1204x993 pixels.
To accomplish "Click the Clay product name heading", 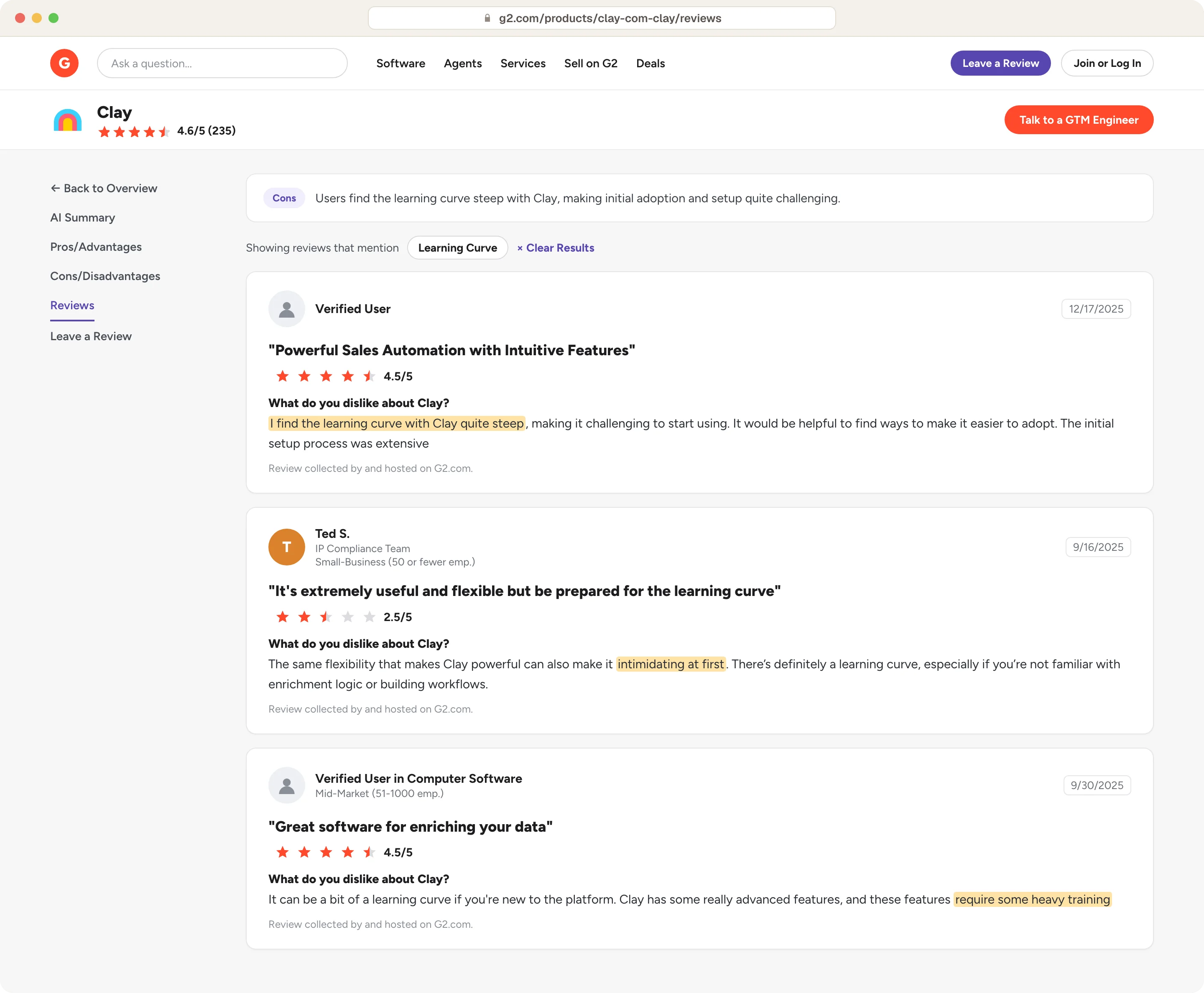I will tap(115, 112).
